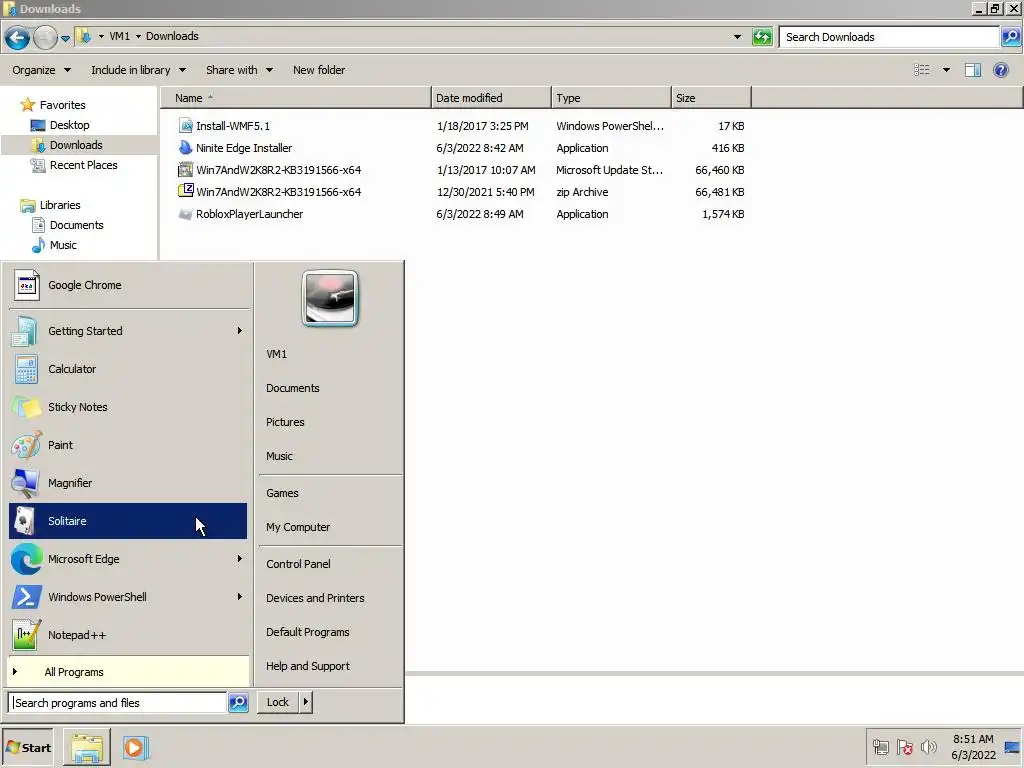Open the Organize dropdown menu
Image resolution: width=1024 pixels, height=768 pixels.
pyautogui.click(x=41, y=70)
